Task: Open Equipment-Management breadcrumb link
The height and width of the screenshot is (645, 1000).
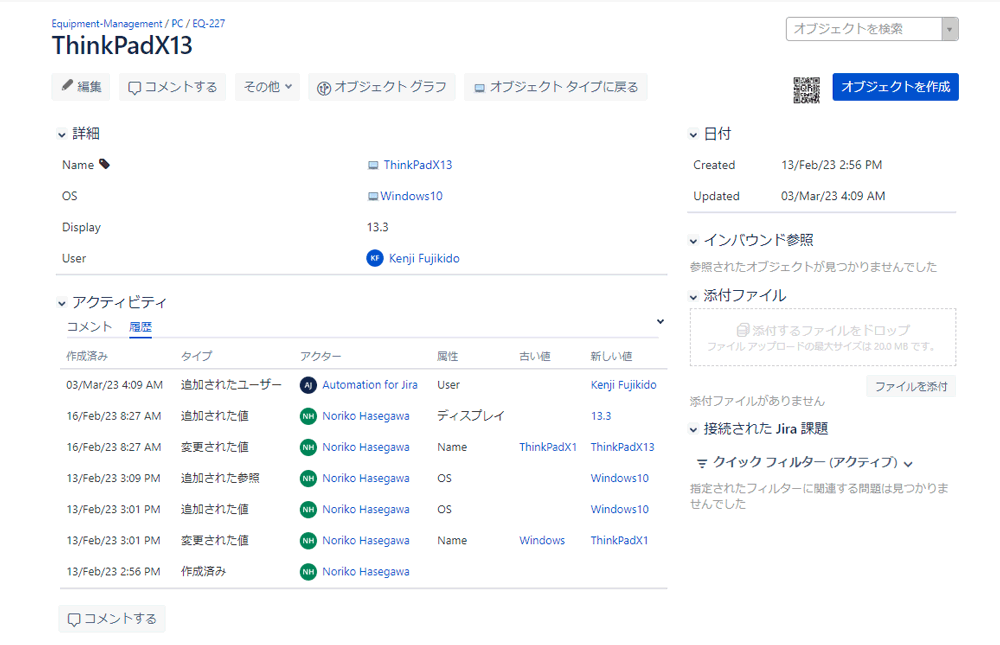Action: (x=107, y=24)
